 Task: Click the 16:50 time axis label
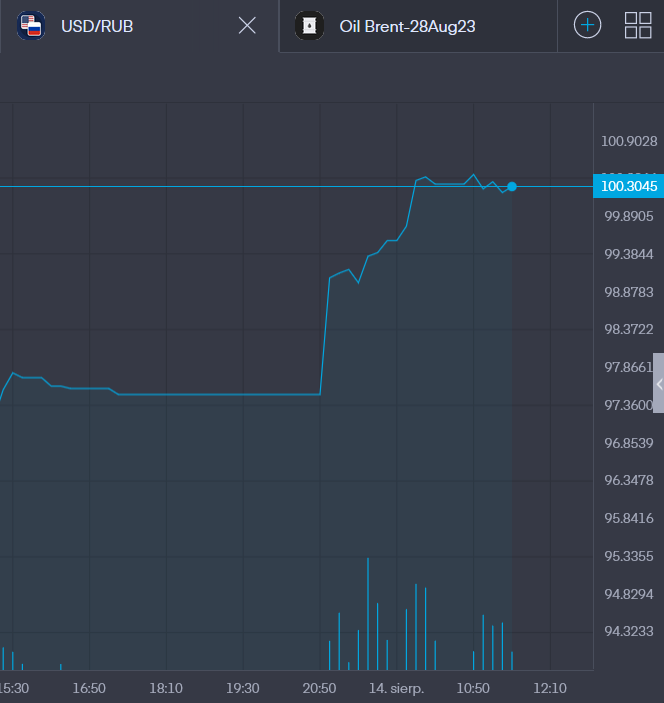click(x=89, y=688)
